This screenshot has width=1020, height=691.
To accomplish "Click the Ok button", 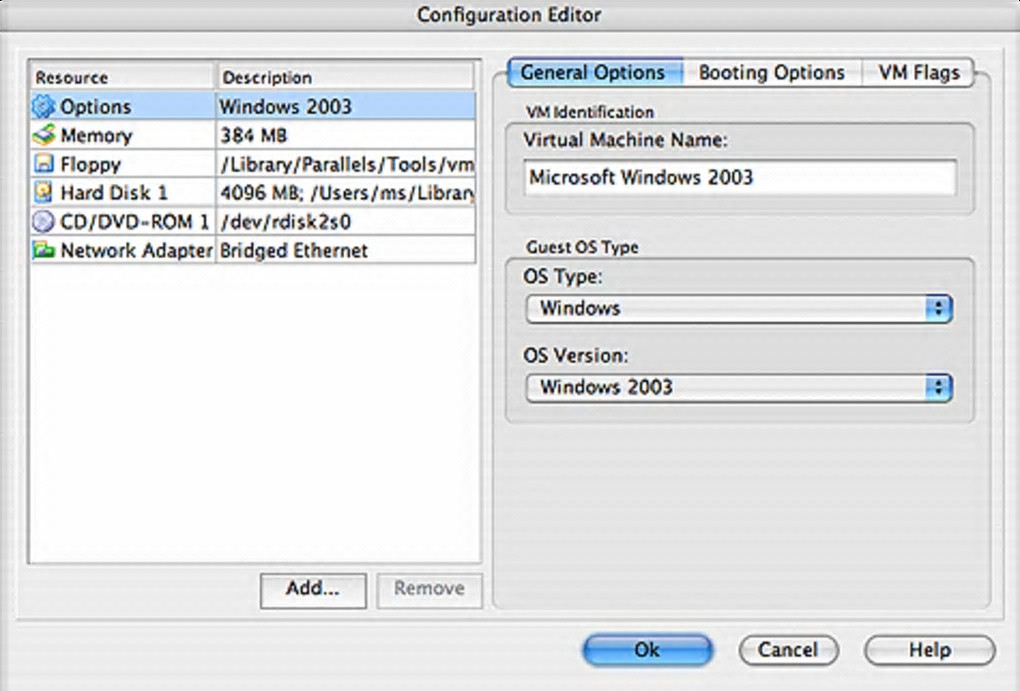I will tap(647, 650).
